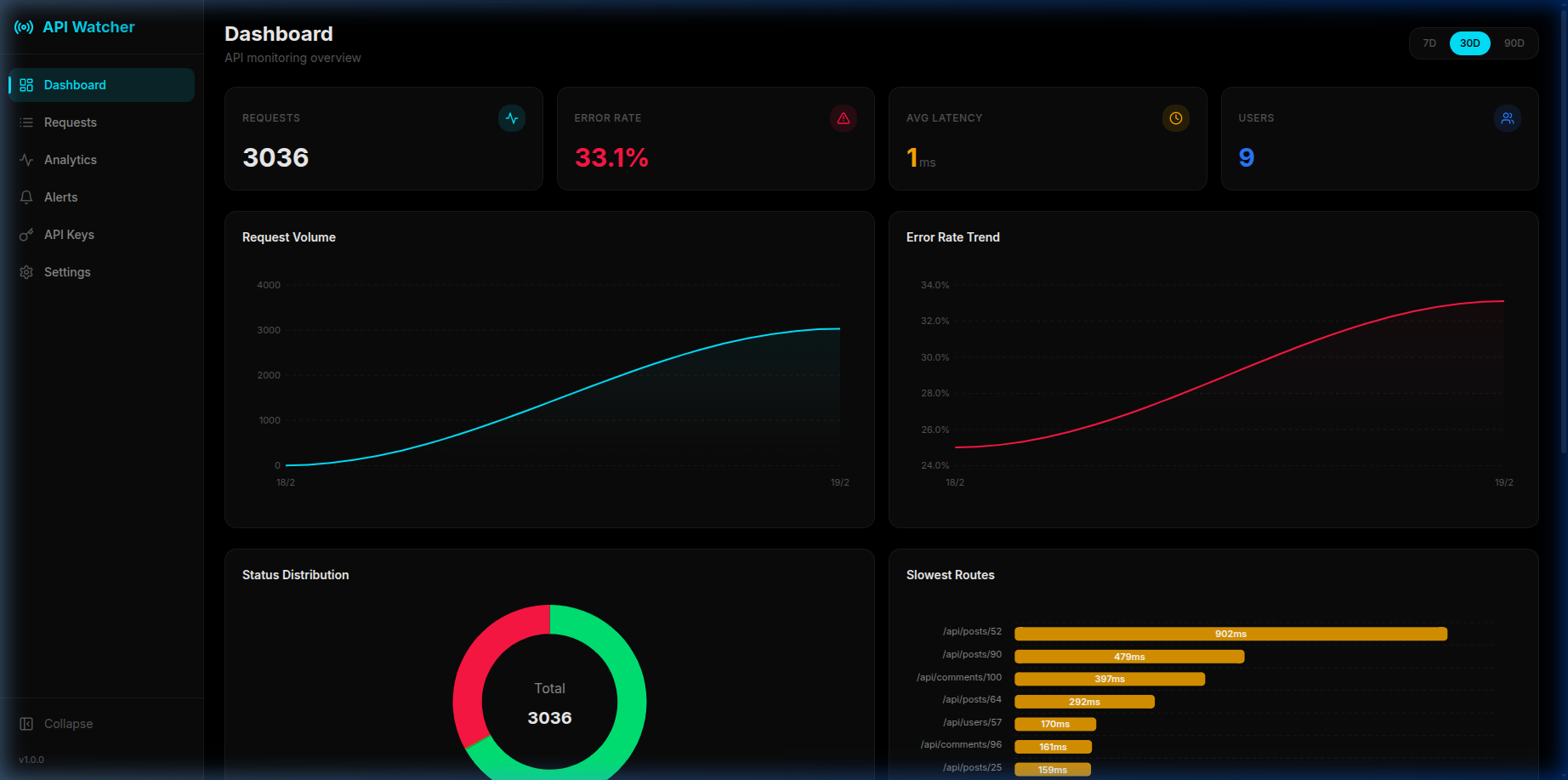The height and width of the screenshot is (780, 1568).
Task: Open the Requests section from the sidebar
Action: [70, 122]
